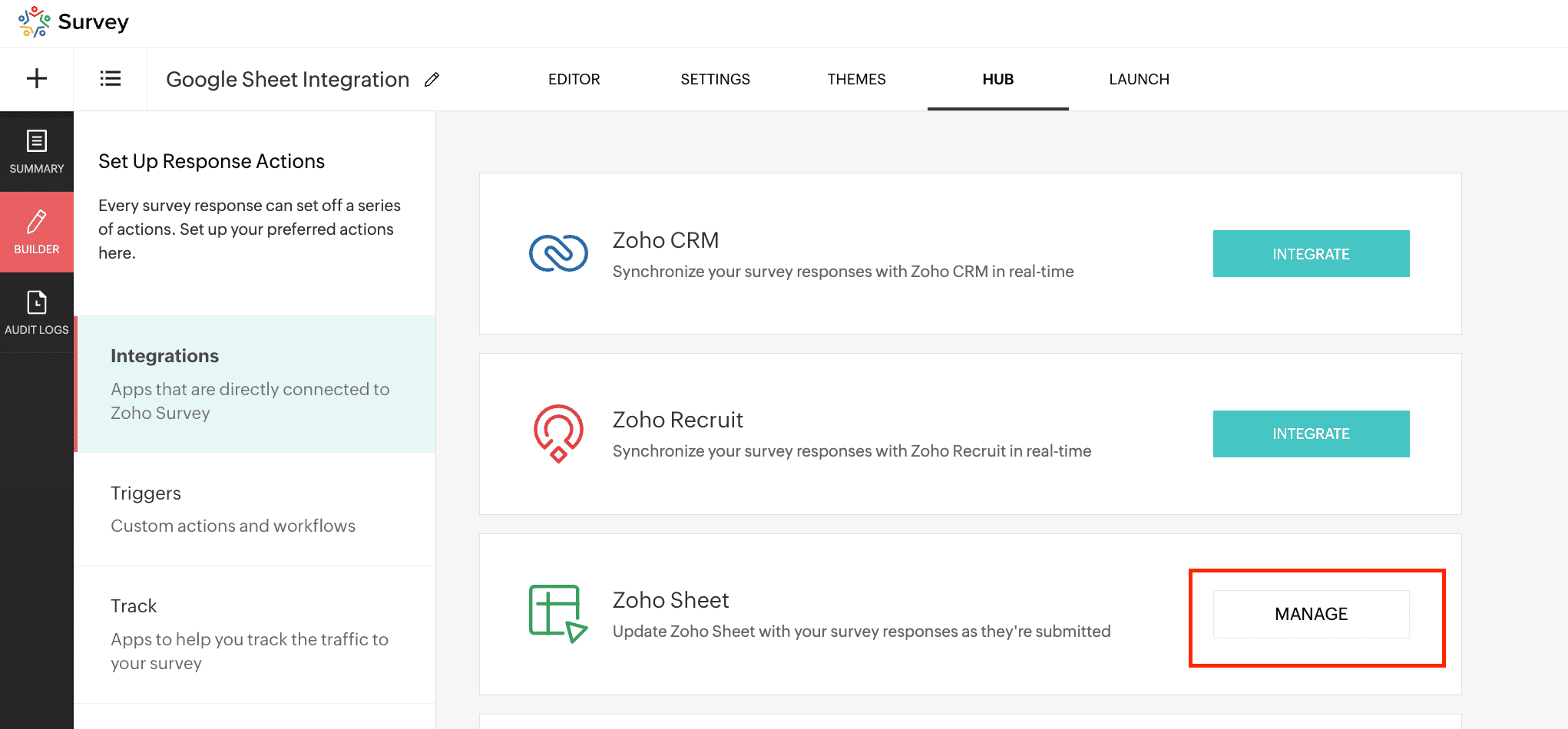
Task: Click the Zoho Survey logo icon
Action: pyautogui.click(x=35, y=22)
